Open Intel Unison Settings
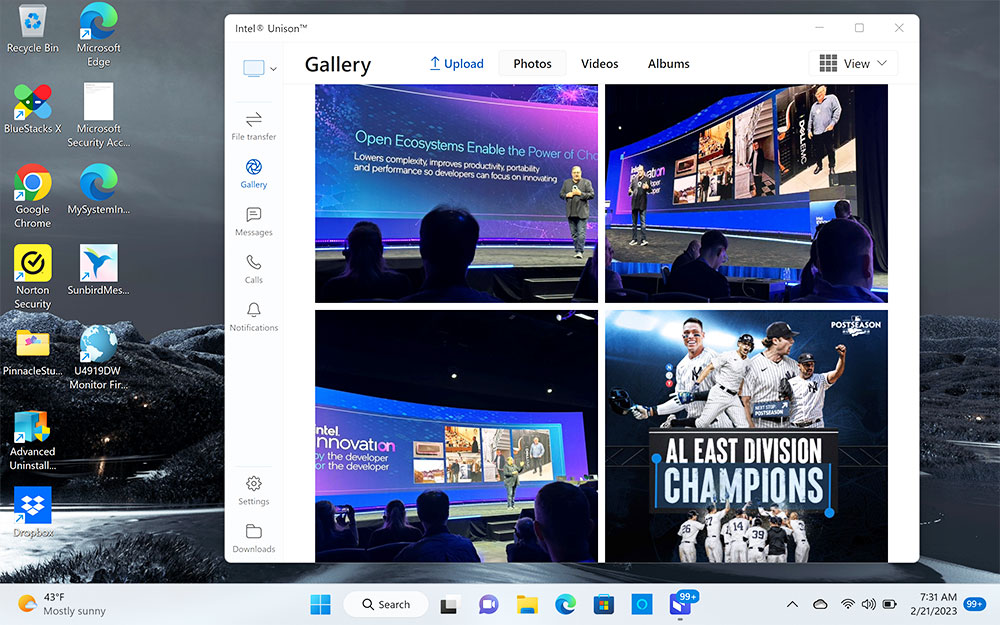The image size is (1000, 625). tap(253, 490)
